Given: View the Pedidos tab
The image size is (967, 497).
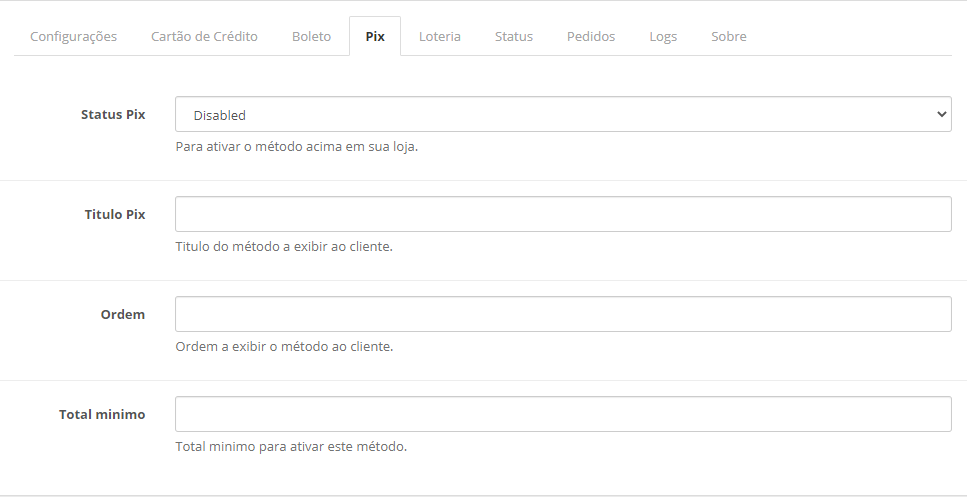Looking at the screenshot, I should [591, 36].
